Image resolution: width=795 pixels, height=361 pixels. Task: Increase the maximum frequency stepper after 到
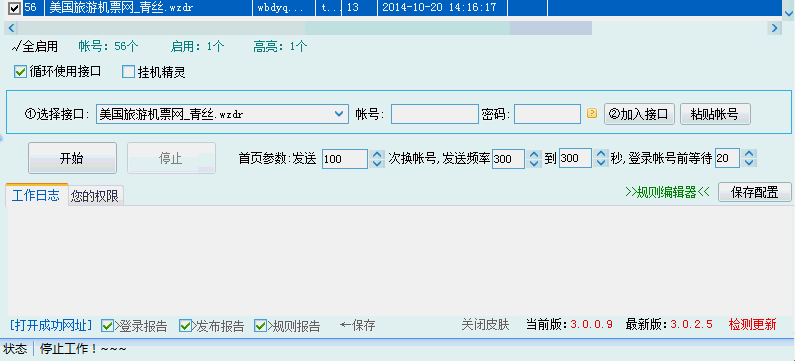point(601,155)
